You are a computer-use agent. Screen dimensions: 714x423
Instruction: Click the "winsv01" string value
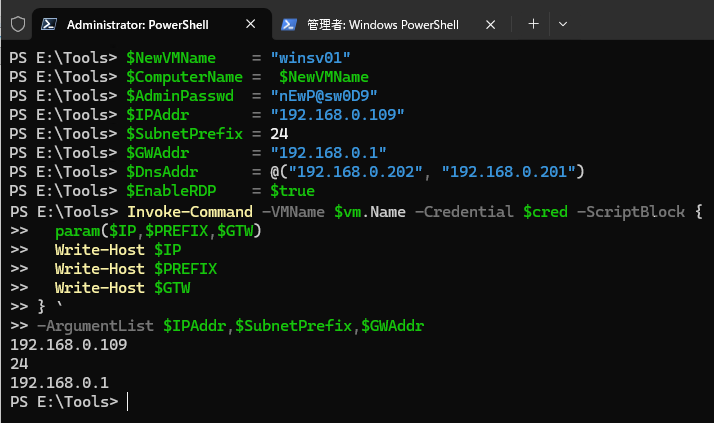tap(311, 58)
